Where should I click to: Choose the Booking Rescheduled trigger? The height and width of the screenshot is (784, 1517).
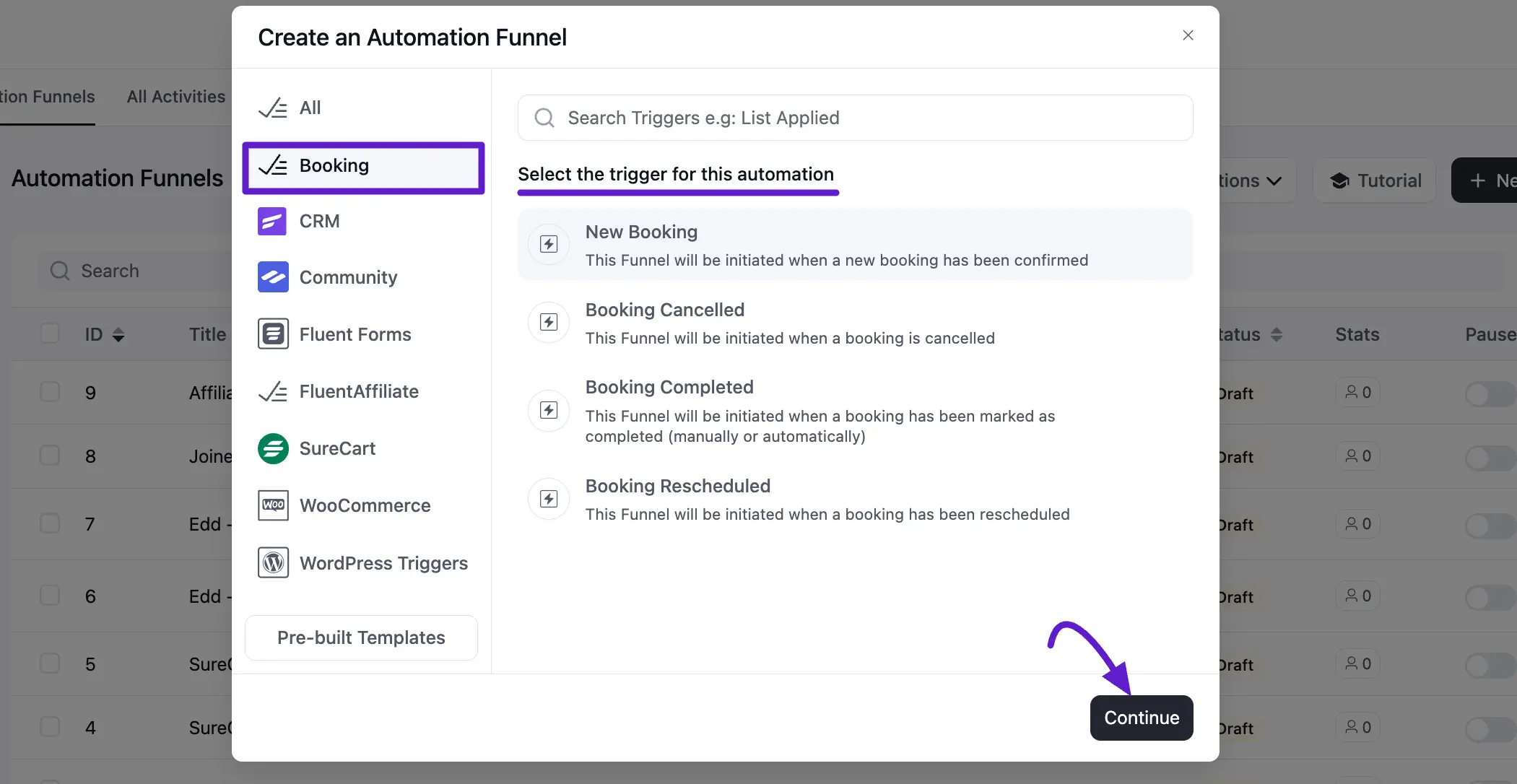pyautogui.click(x=855, y=499)
